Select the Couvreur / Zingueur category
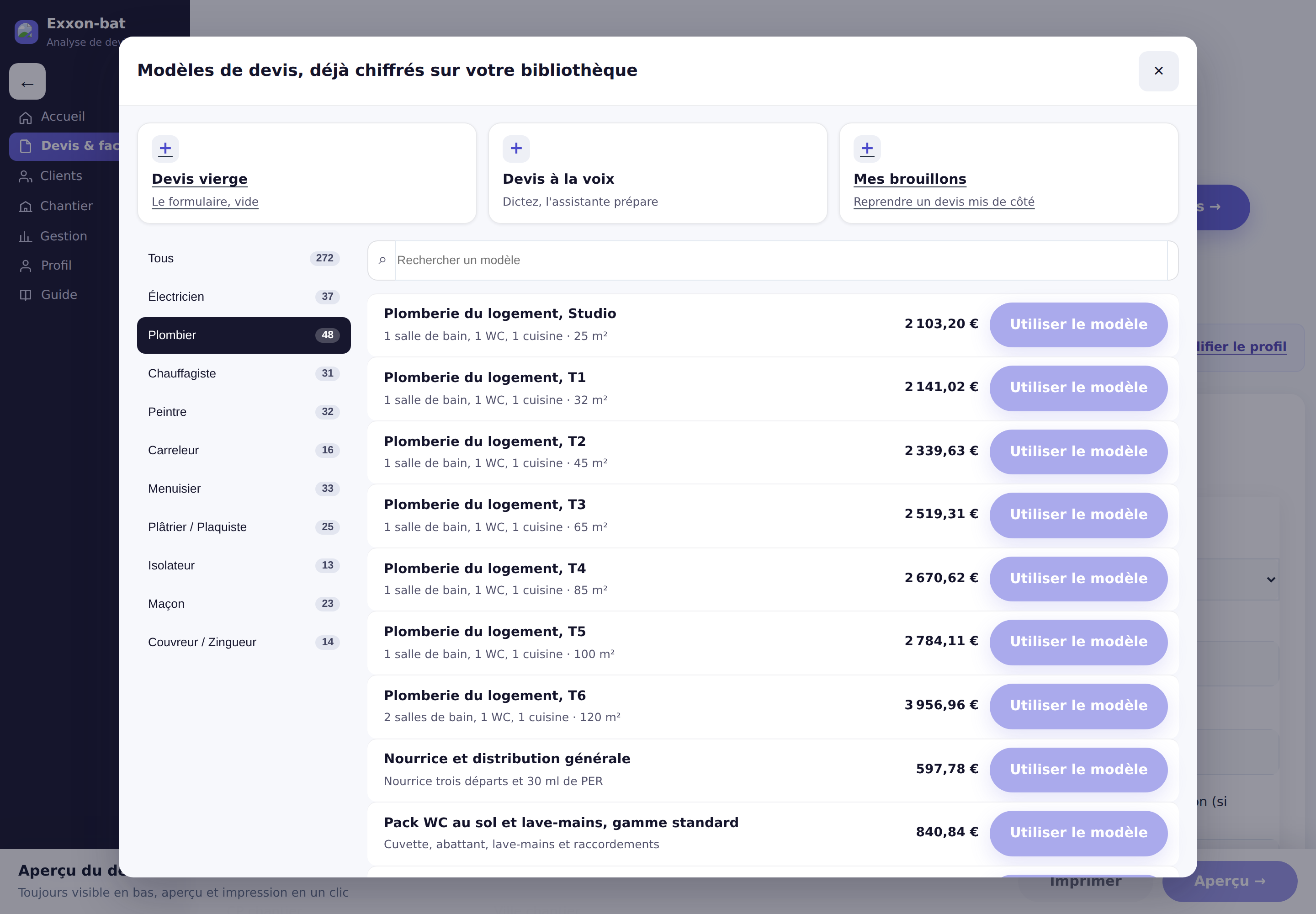The width and height of the screenshot is (1316, 914). [x=244, y=642]
